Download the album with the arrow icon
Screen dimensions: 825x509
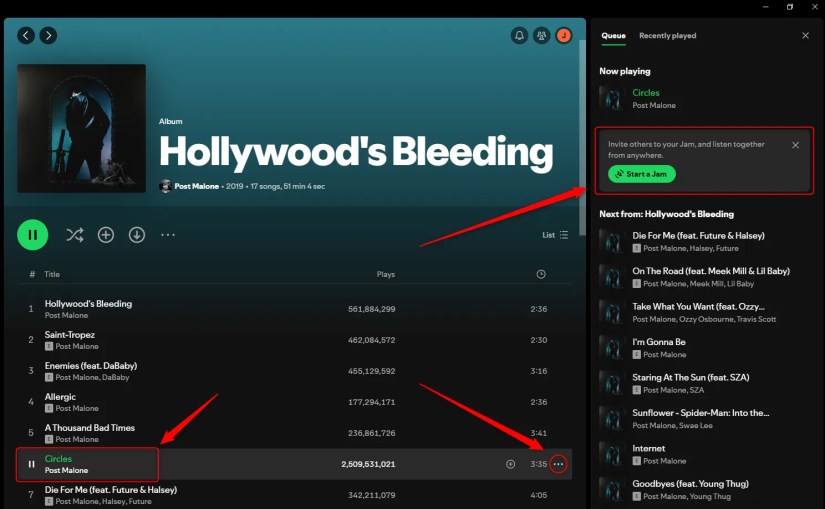pyautogui.click(x=137, y=235)
